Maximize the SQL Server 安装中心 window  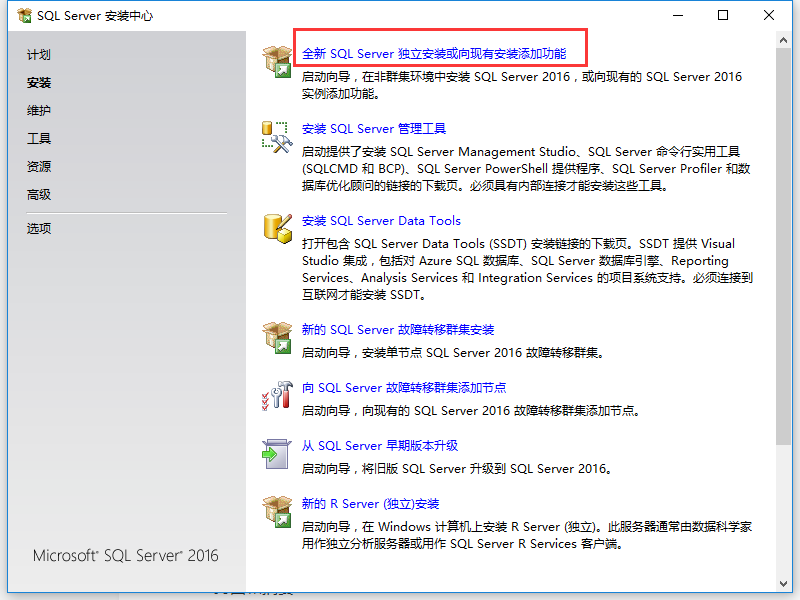coord(723,16)
